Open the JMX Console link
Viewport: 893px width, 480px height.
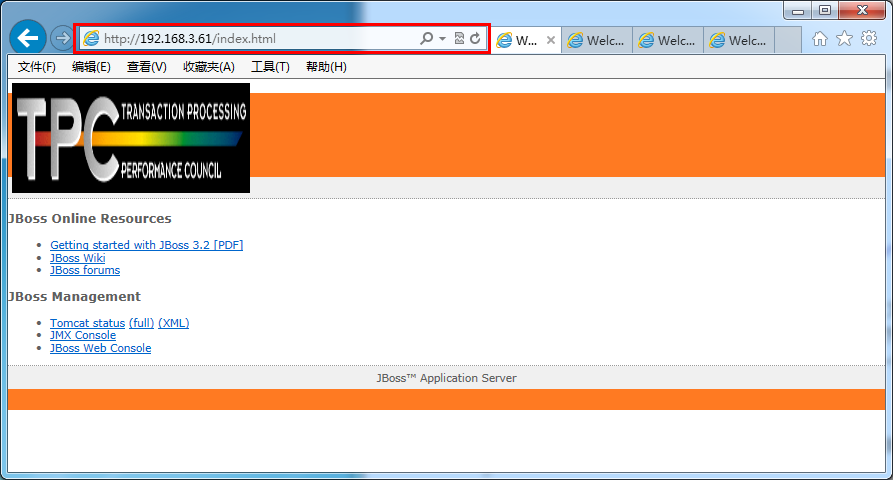(83, 335)
